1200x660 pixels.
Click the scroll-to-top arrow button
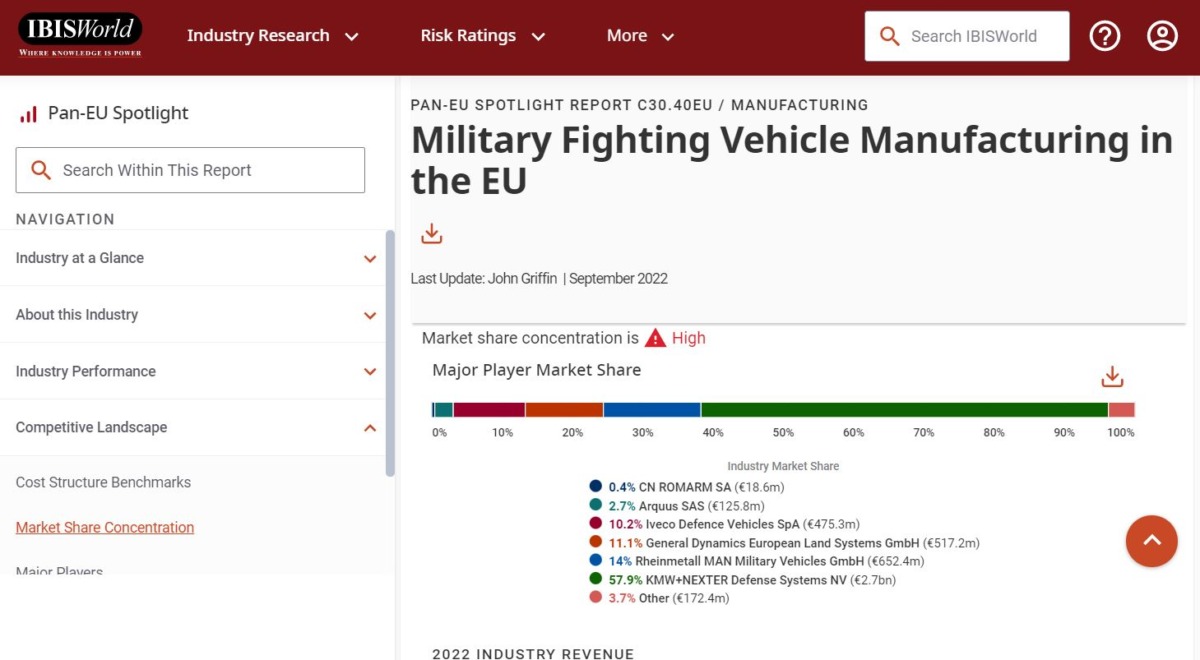pos(1152,541)
